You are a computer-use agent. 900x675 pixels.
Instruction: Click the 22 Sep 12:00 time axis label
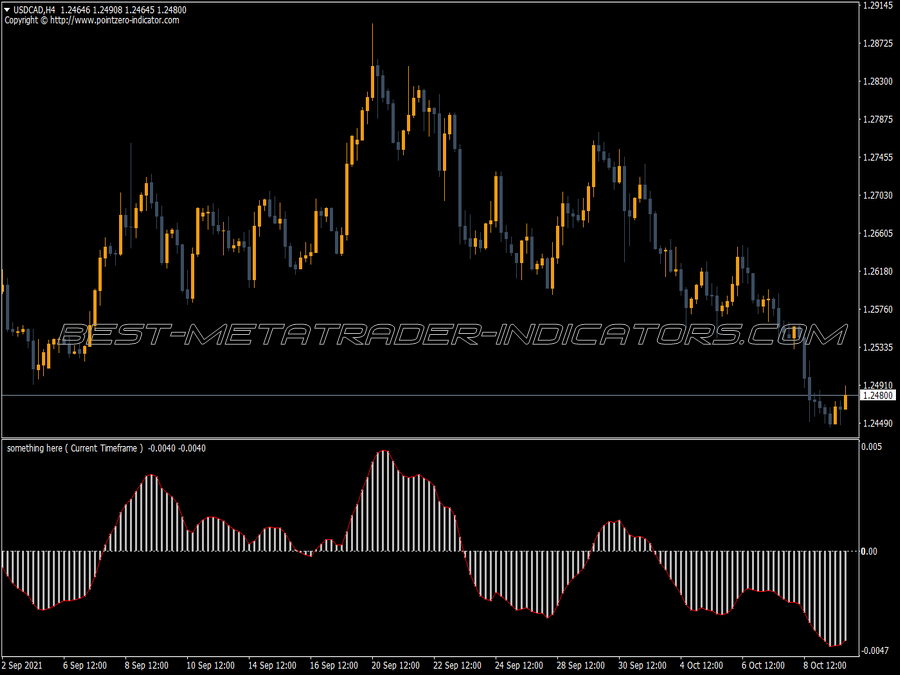click(457, 665)
